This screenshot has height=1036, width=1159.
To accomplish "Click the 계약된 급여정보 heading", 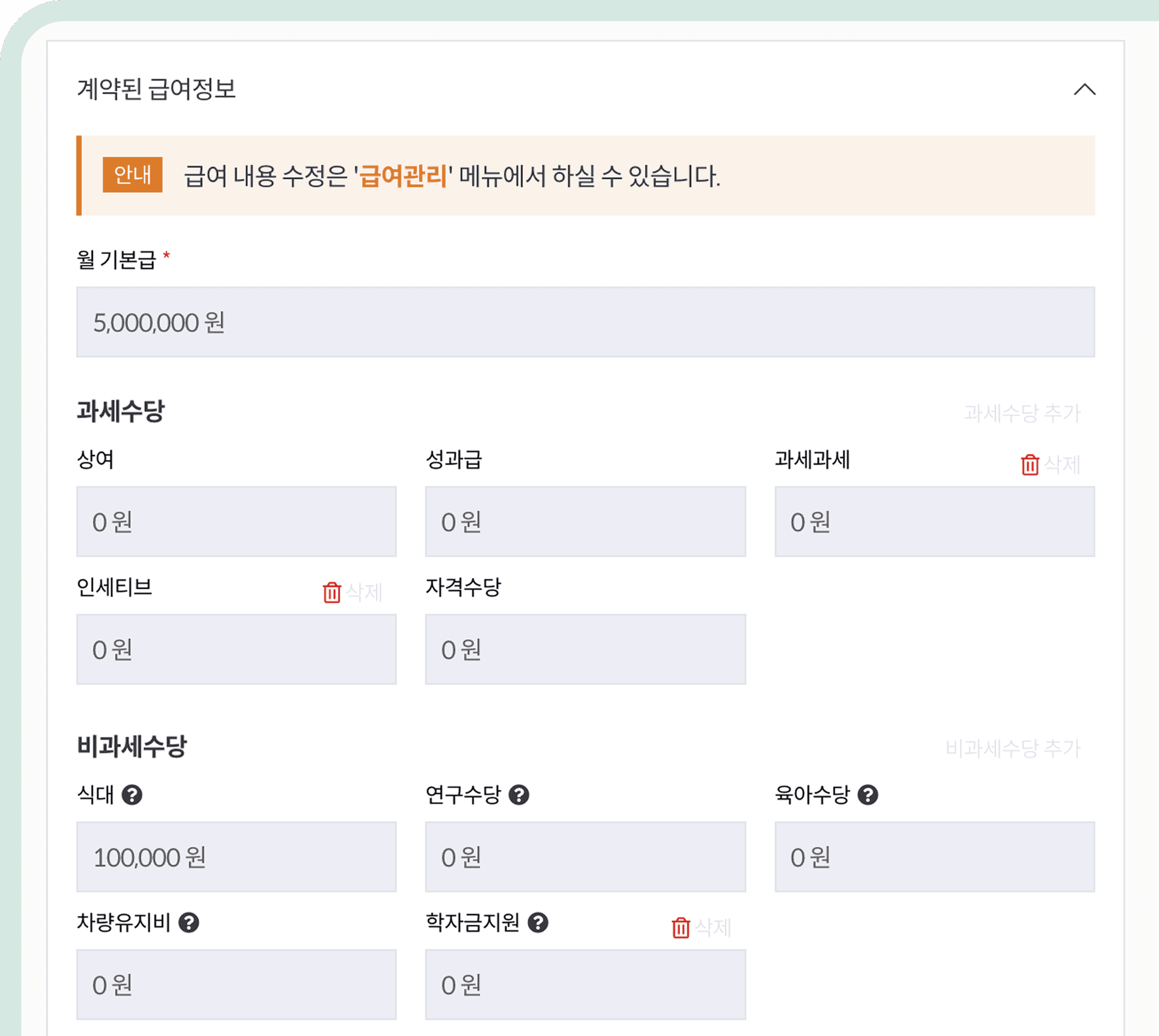I will [156, 89].
